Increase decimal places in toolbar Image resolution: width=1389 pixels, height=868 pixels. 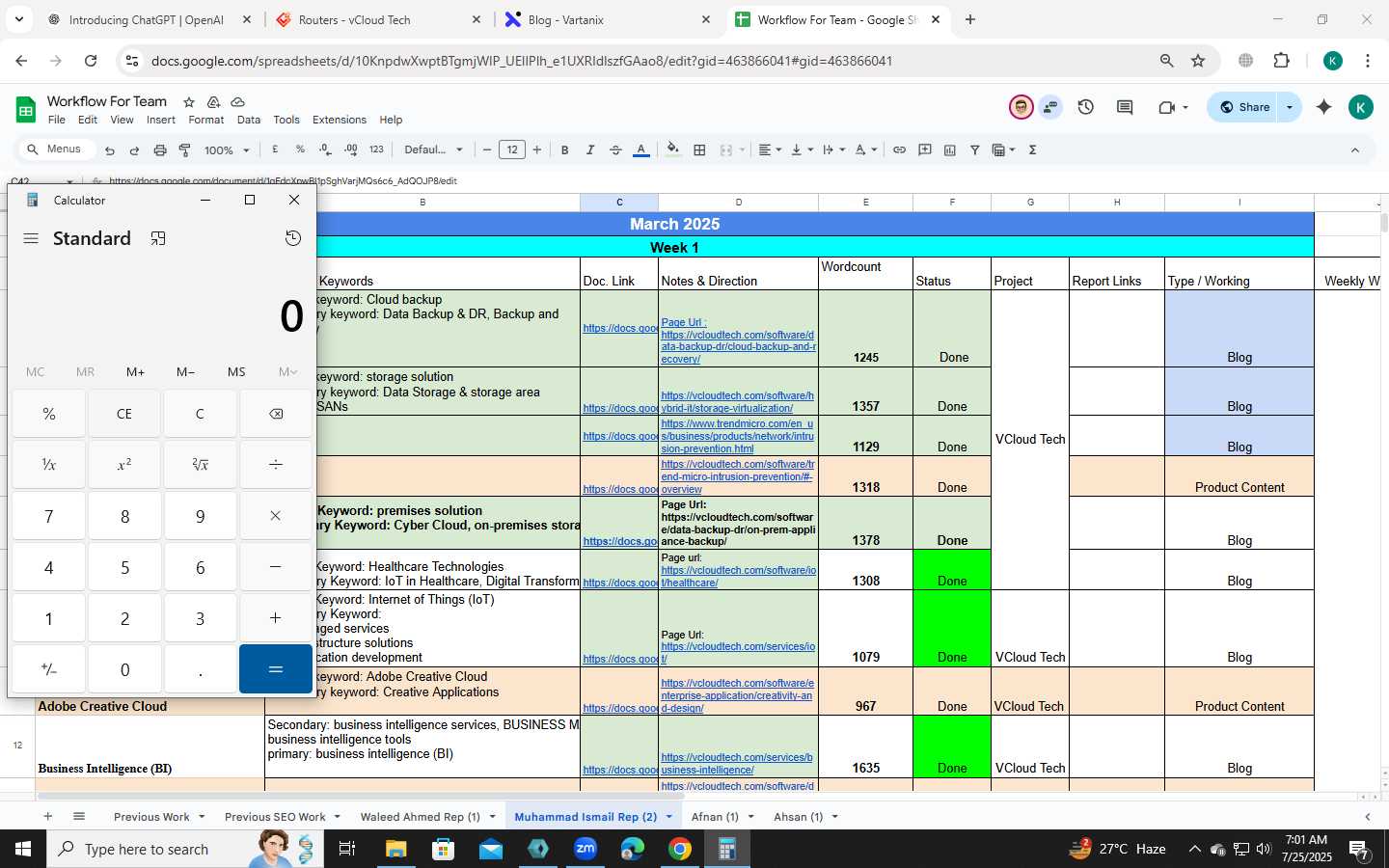[350, 149]
